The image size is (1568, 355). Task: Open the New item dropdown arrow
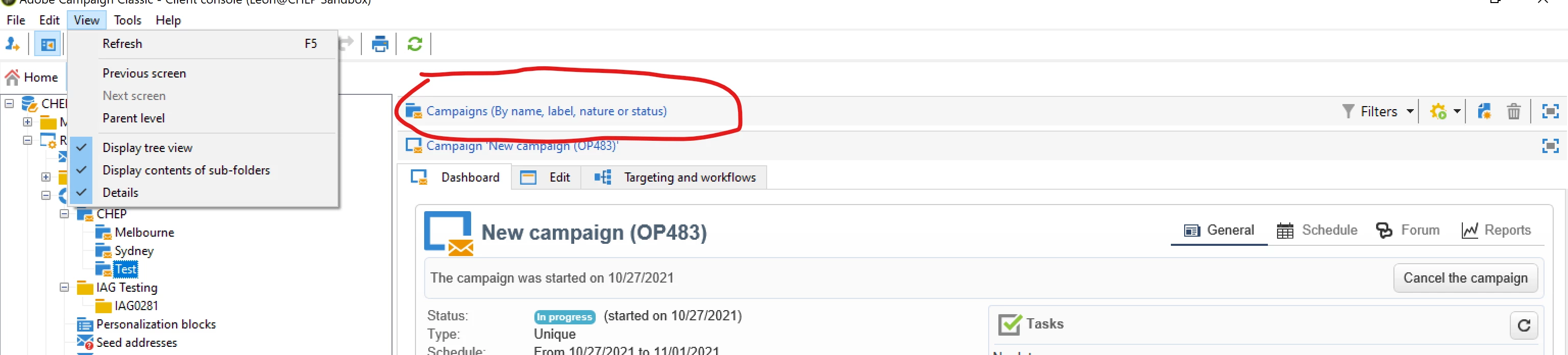(1457, 111)
